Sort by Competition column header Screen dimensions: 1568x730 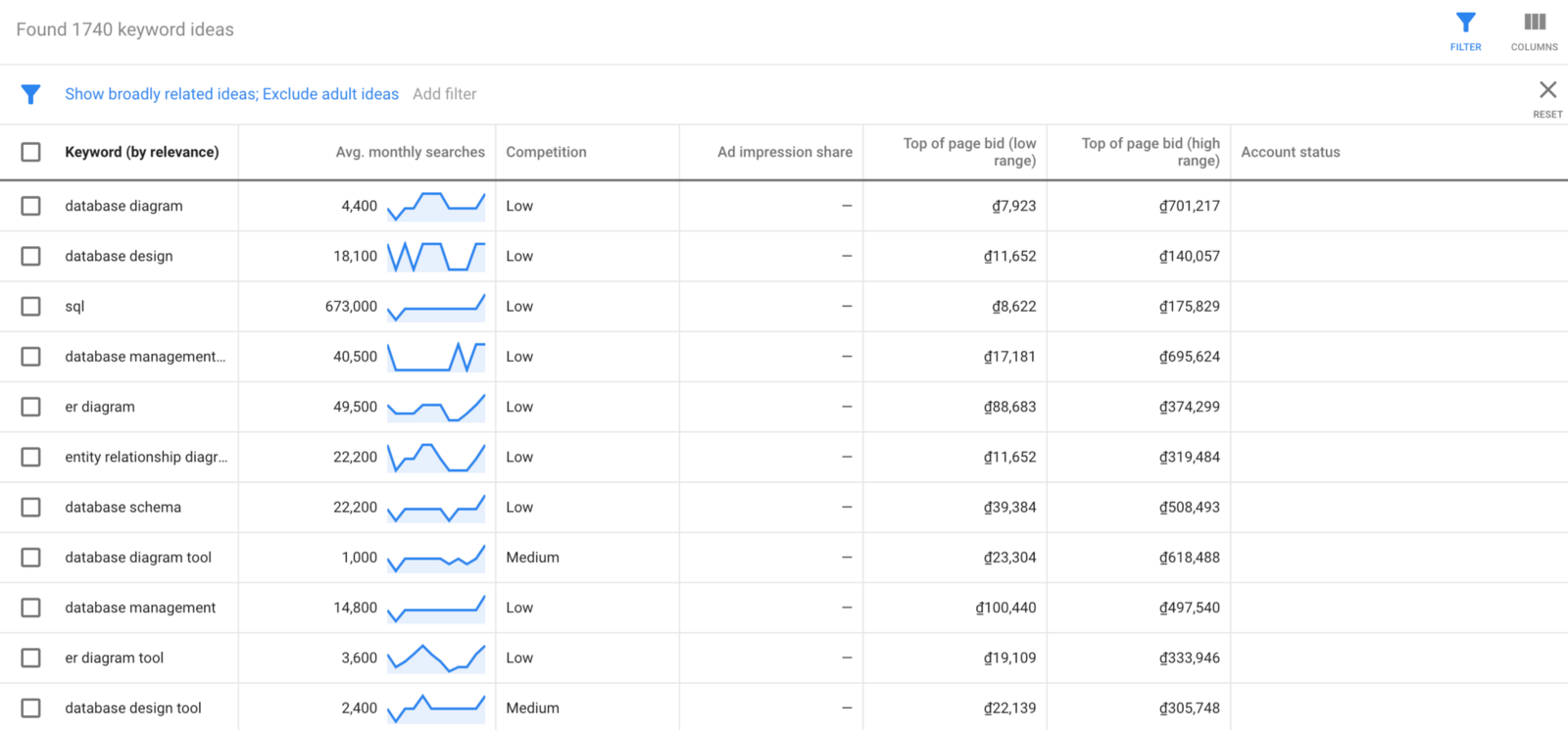tap(546, 152)
